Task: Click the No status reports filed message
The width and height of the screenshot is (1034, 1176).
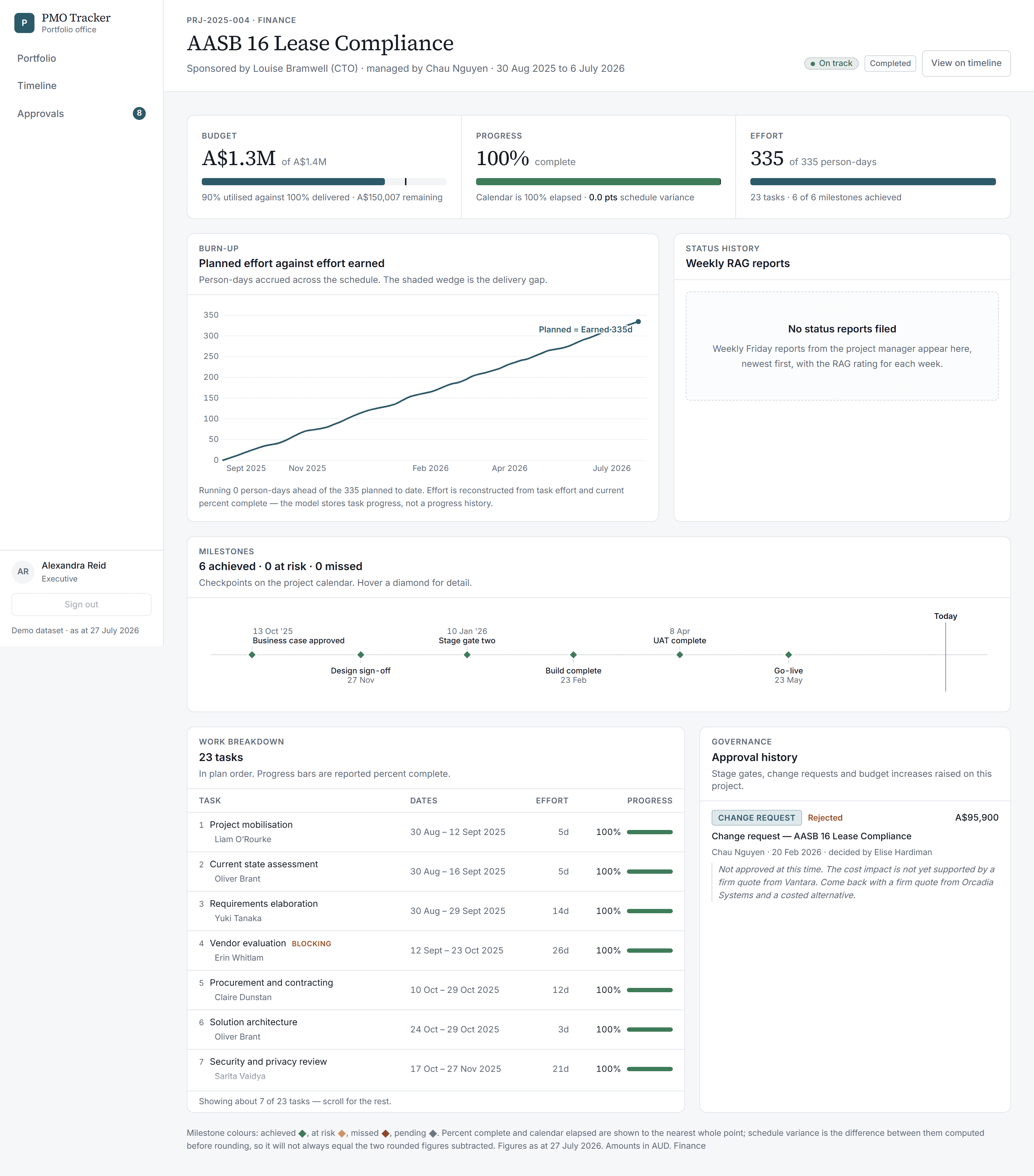Action: pyautogui.click(x=842, y=329)
